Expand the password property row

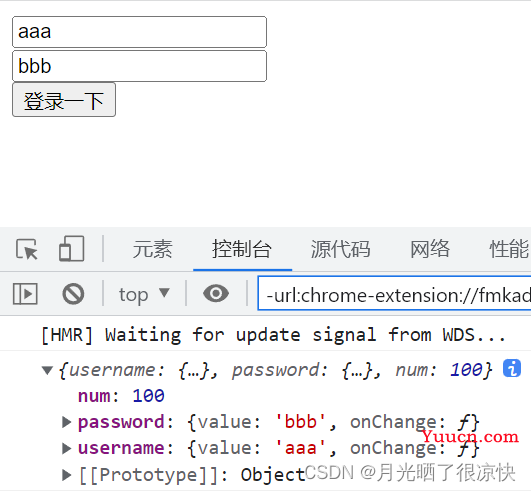pos(67,422)
